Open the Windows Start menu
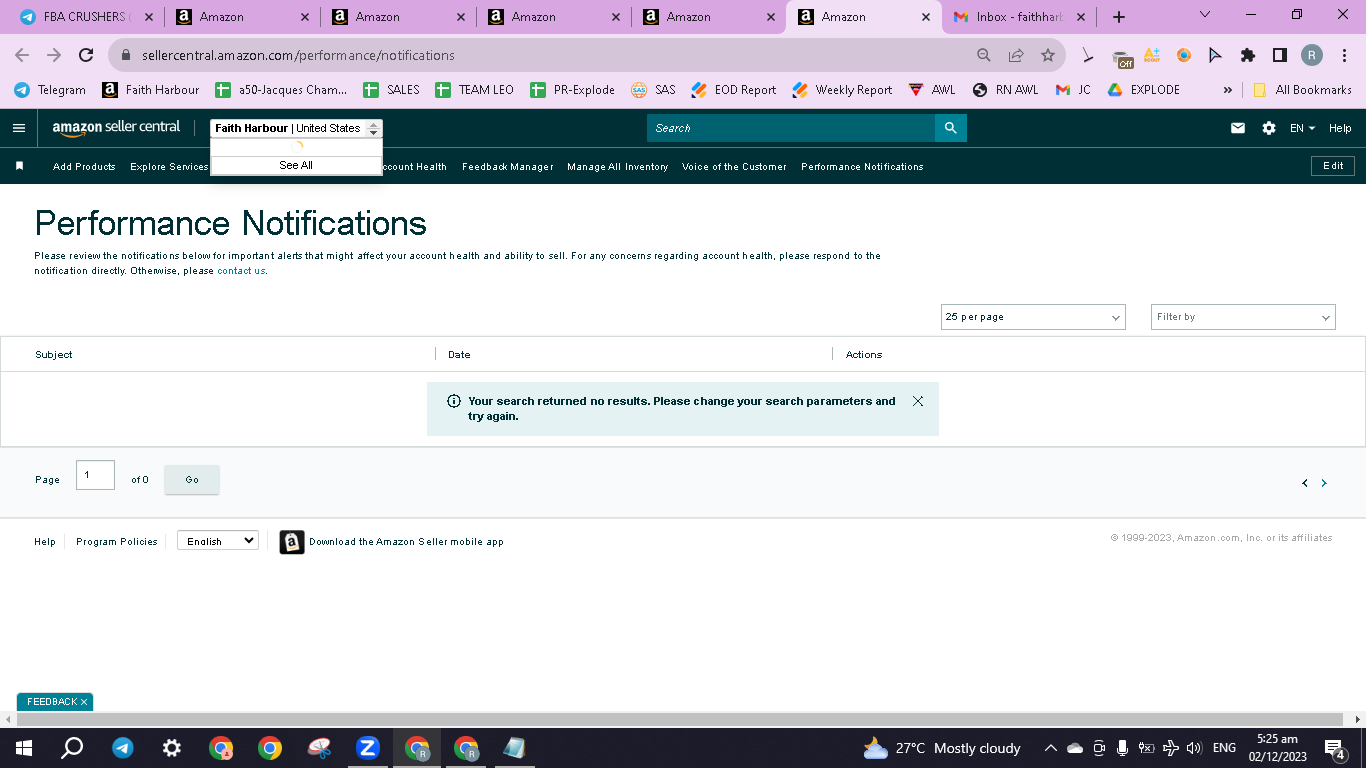Image resolution: width=1366 pixels, height=768 pixels. (x=23, y=748)
